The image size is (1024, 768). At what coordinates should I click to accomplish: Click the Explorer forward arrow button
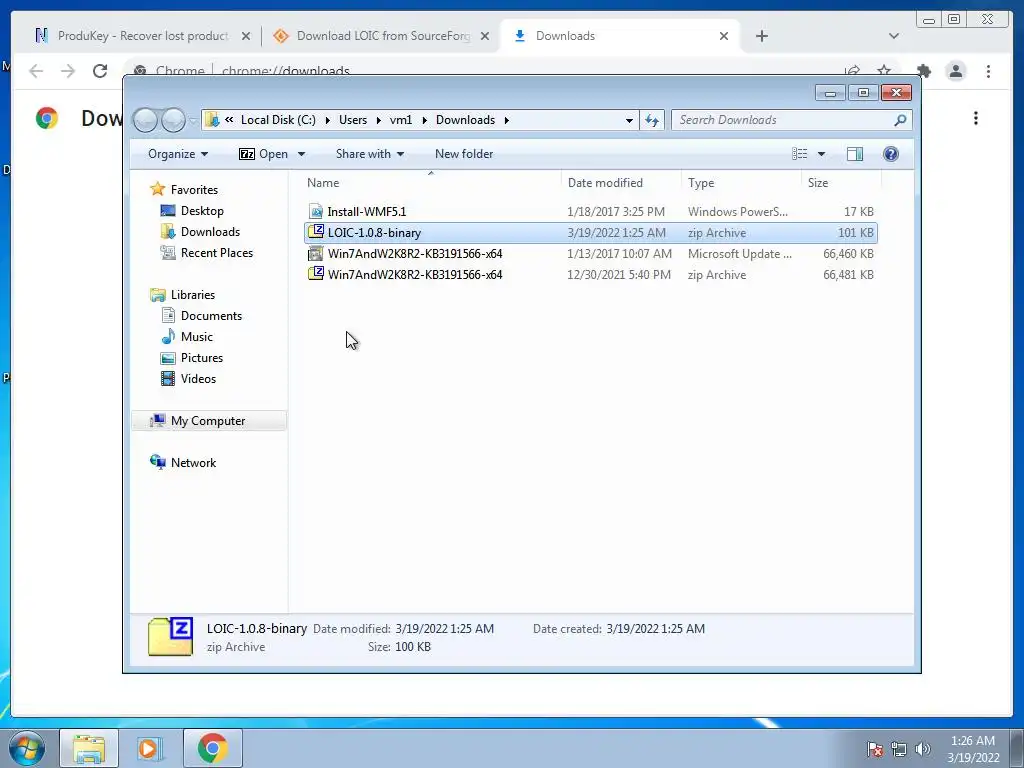click(173, 120)
